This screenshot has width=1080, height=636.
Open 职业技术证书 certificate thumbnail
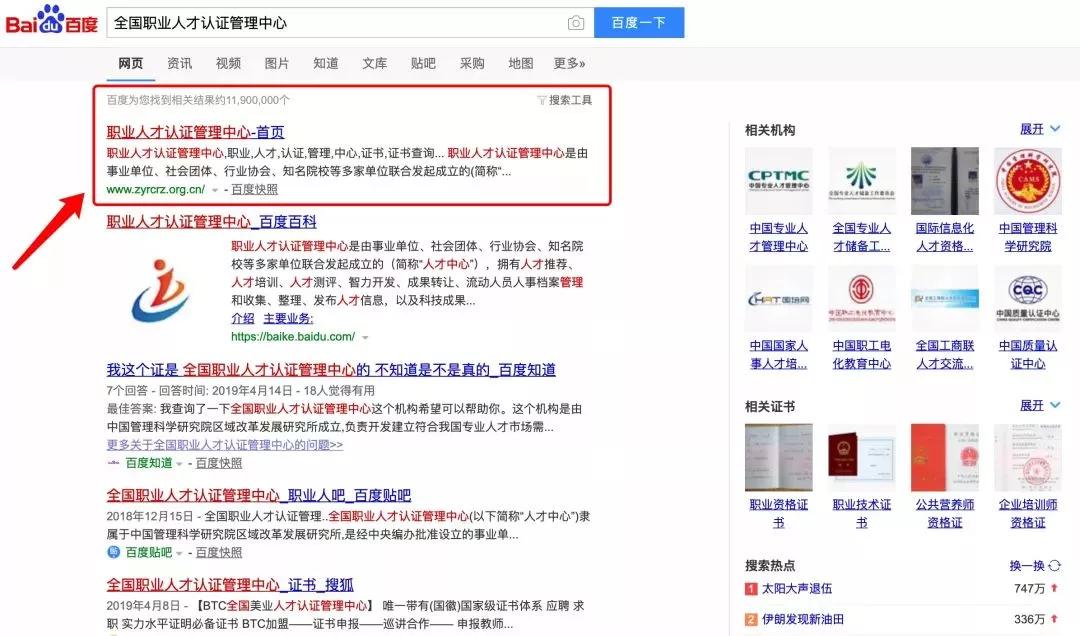pyautogui.click(x=862, y=458)
